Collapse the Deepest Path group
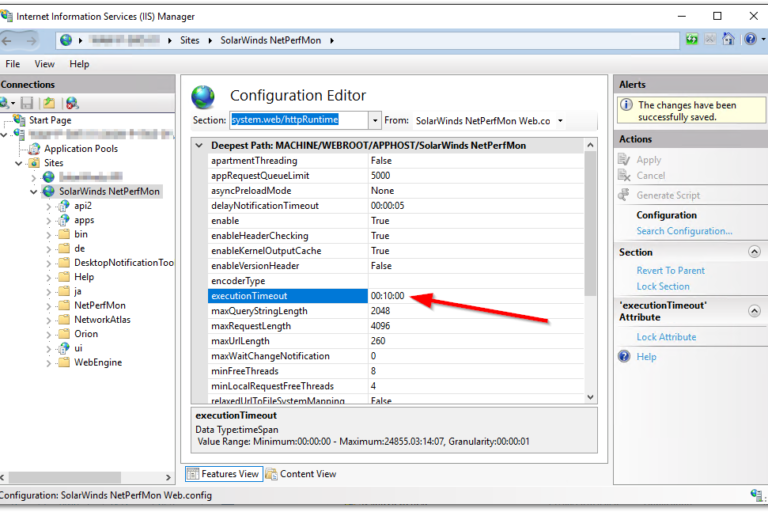This screenshot has height=512, width=768. tap(199, 146)
